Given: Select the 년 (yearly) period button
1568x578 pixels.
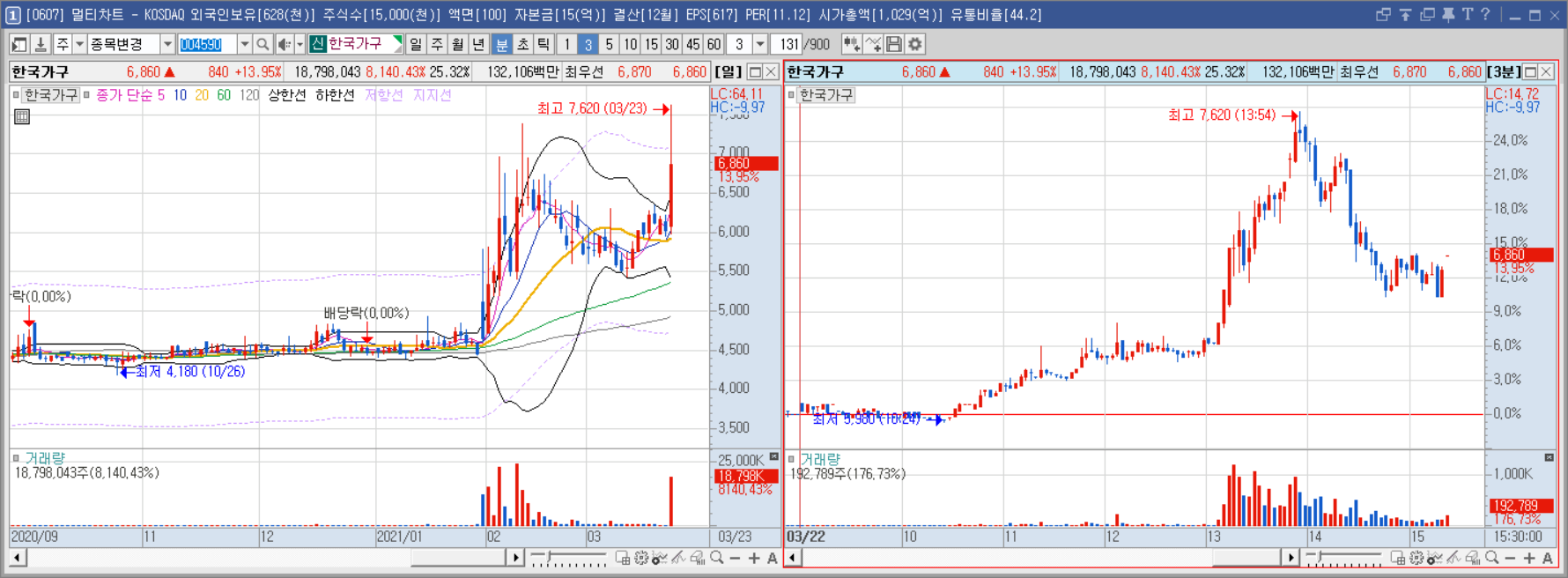Looking at the screenshot, I should [479, 44].
